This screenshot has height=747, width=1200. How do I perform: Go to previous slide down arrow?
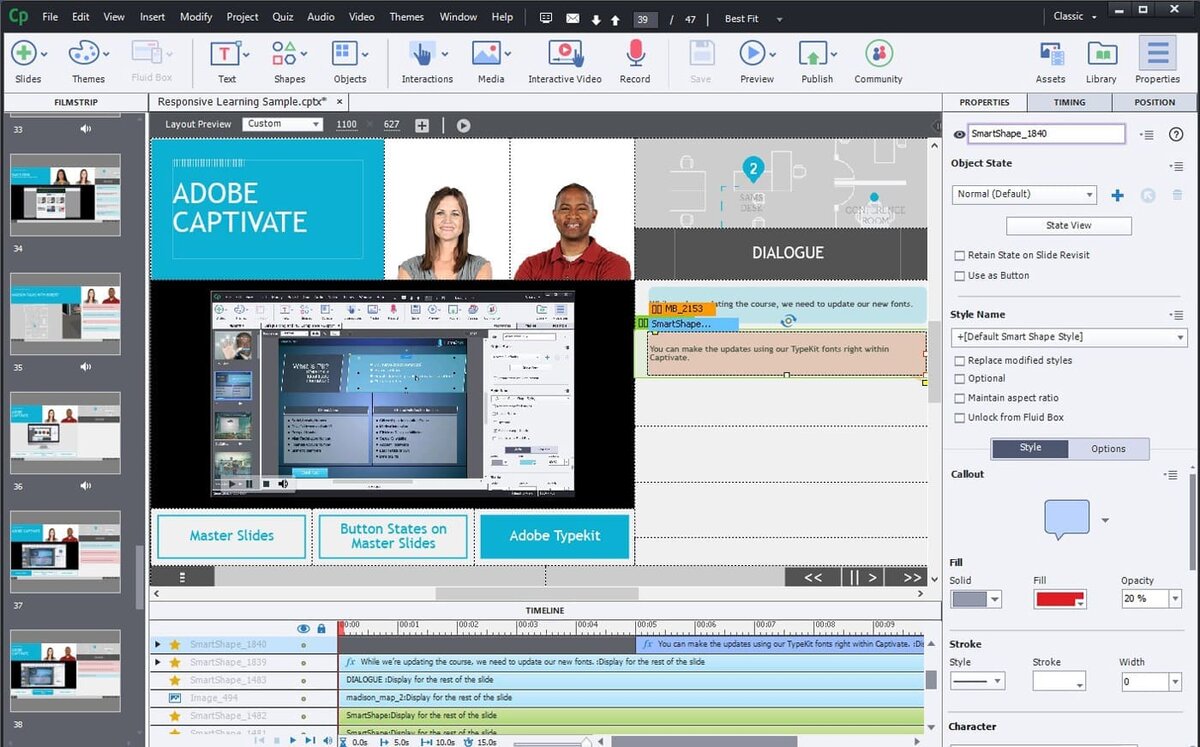point(596,19)
